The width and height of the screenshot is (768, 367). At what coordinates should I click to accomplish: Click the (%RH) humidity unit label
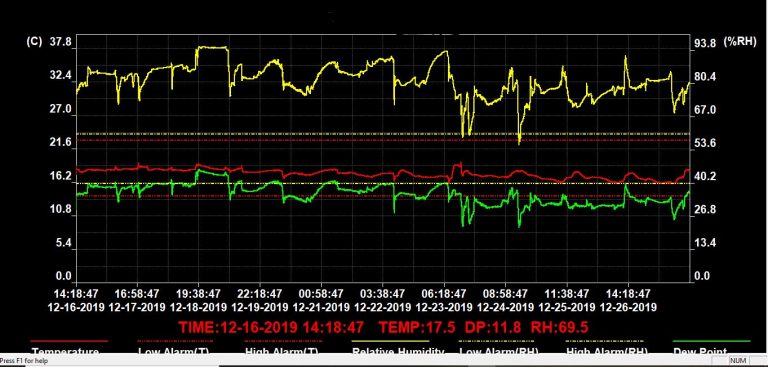[741, 42]
